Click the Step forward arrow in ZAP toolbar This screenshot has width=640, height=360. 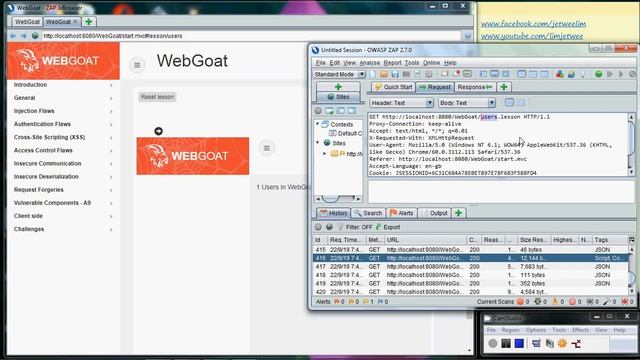point(610,74)
